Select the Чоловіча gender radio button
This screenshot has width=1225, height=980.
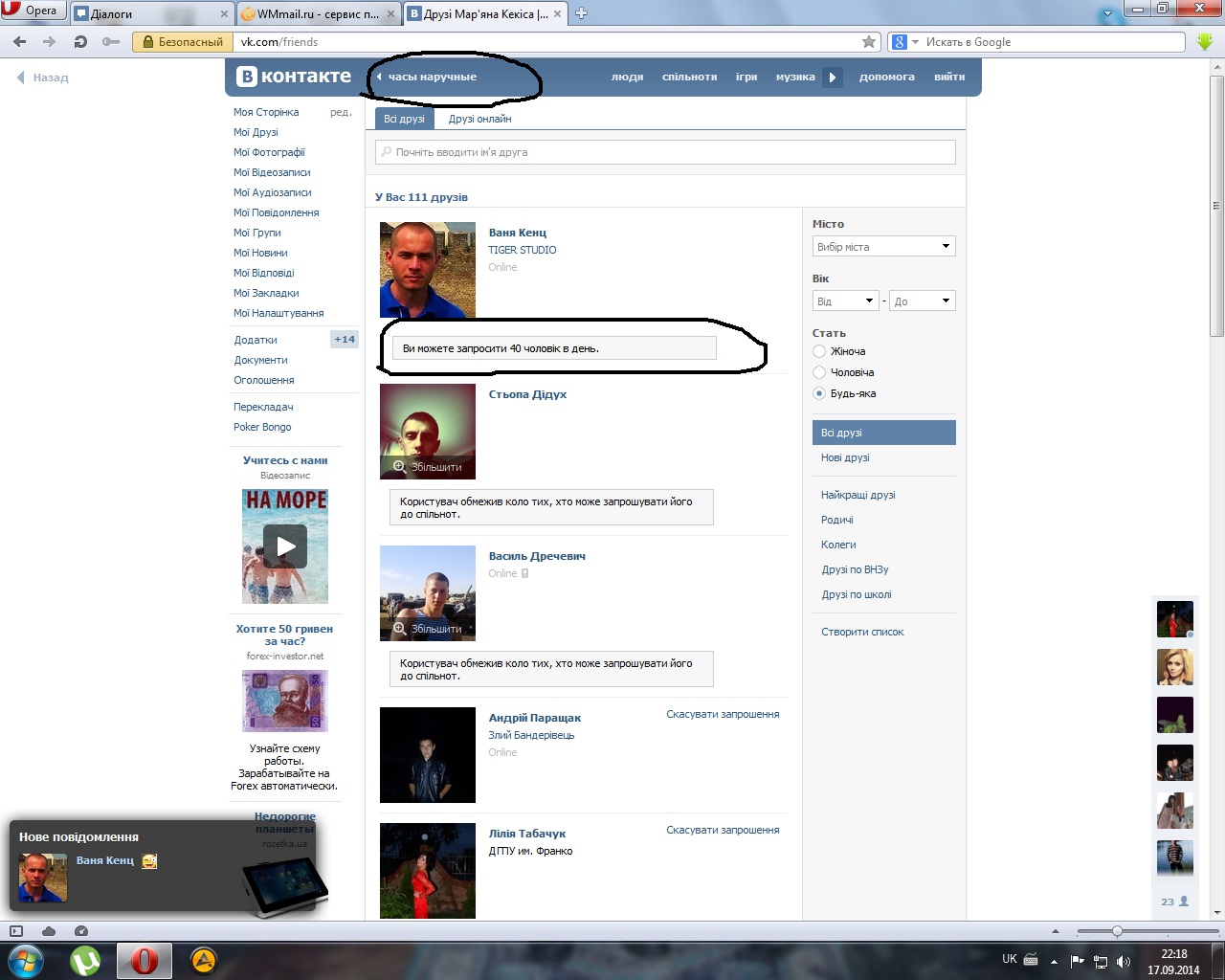coord(819,372)
